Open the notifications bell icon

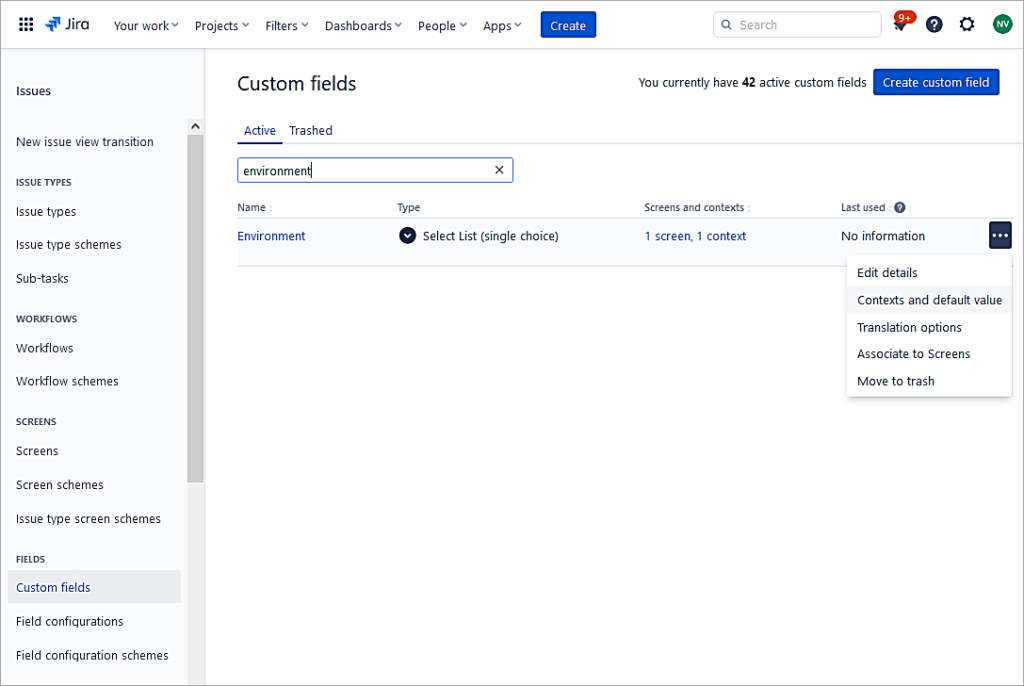[899, 24]
